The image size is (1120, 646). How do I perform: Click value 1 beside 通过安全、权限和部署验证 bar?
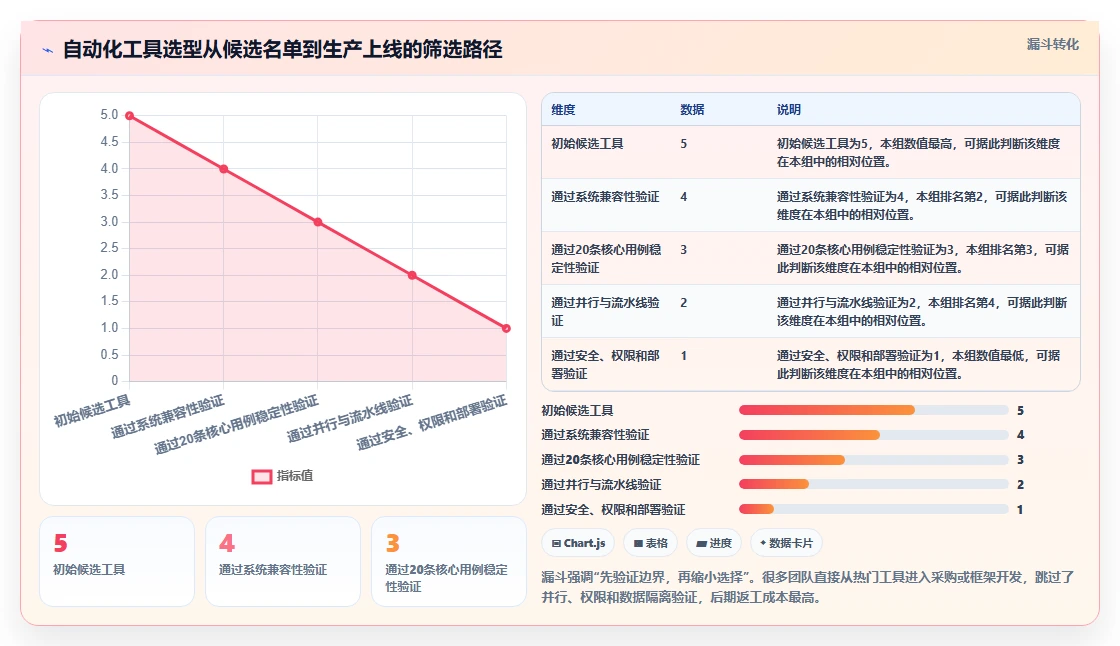coord(1020,510)
